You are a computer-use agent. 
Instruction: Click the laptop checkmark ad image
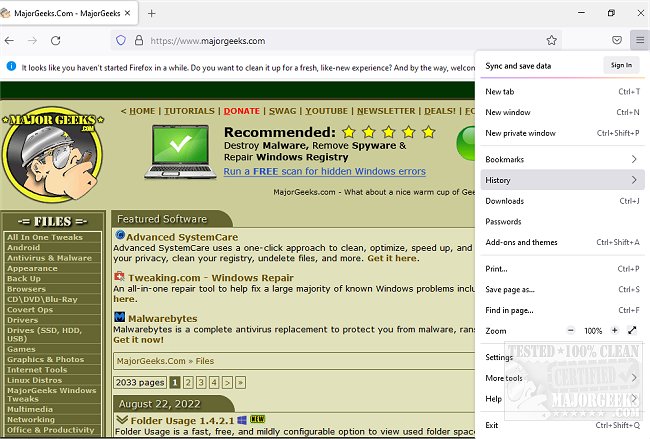click(x=180, y=151)
